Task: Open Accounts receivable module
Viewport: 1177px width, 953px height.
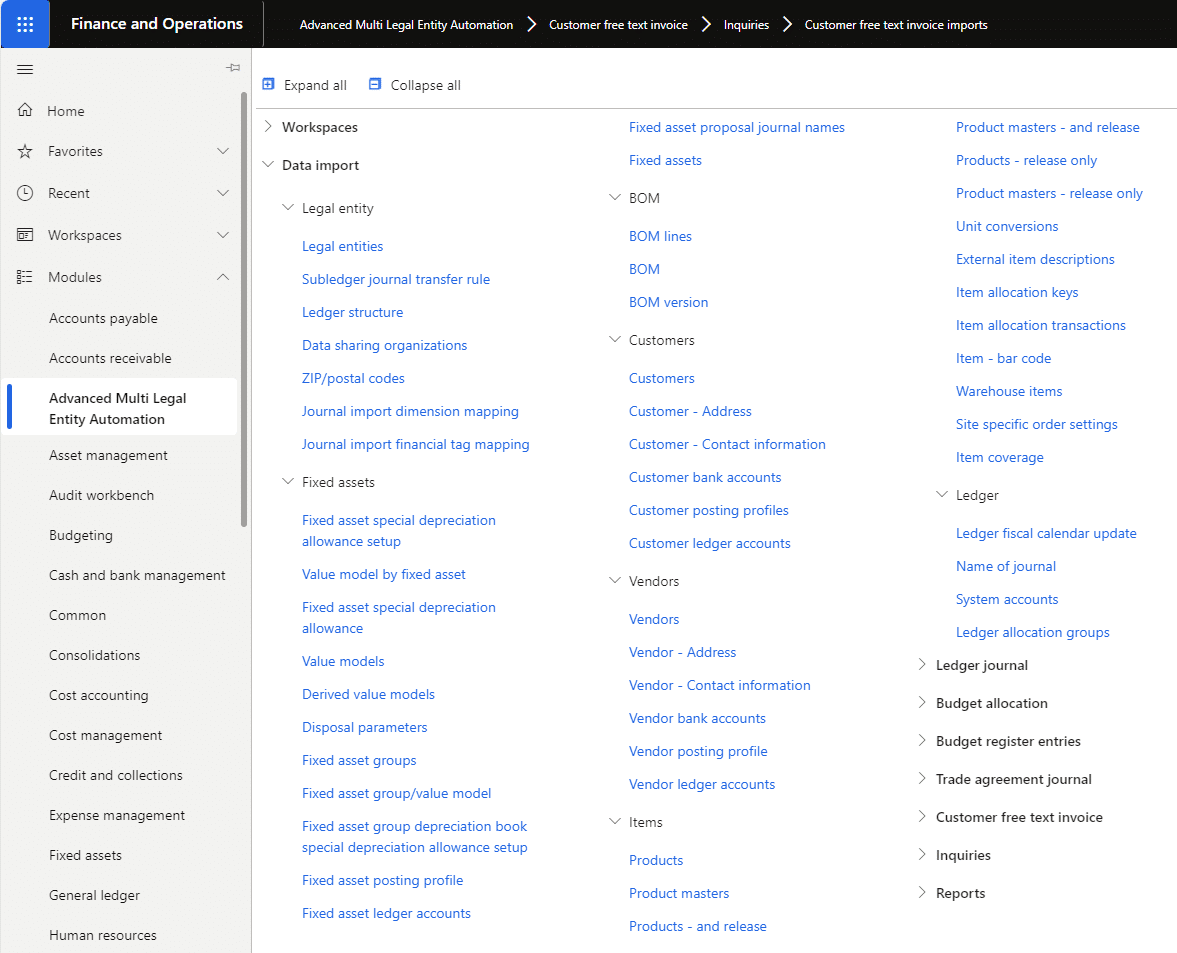Action: tap(110, 358)
